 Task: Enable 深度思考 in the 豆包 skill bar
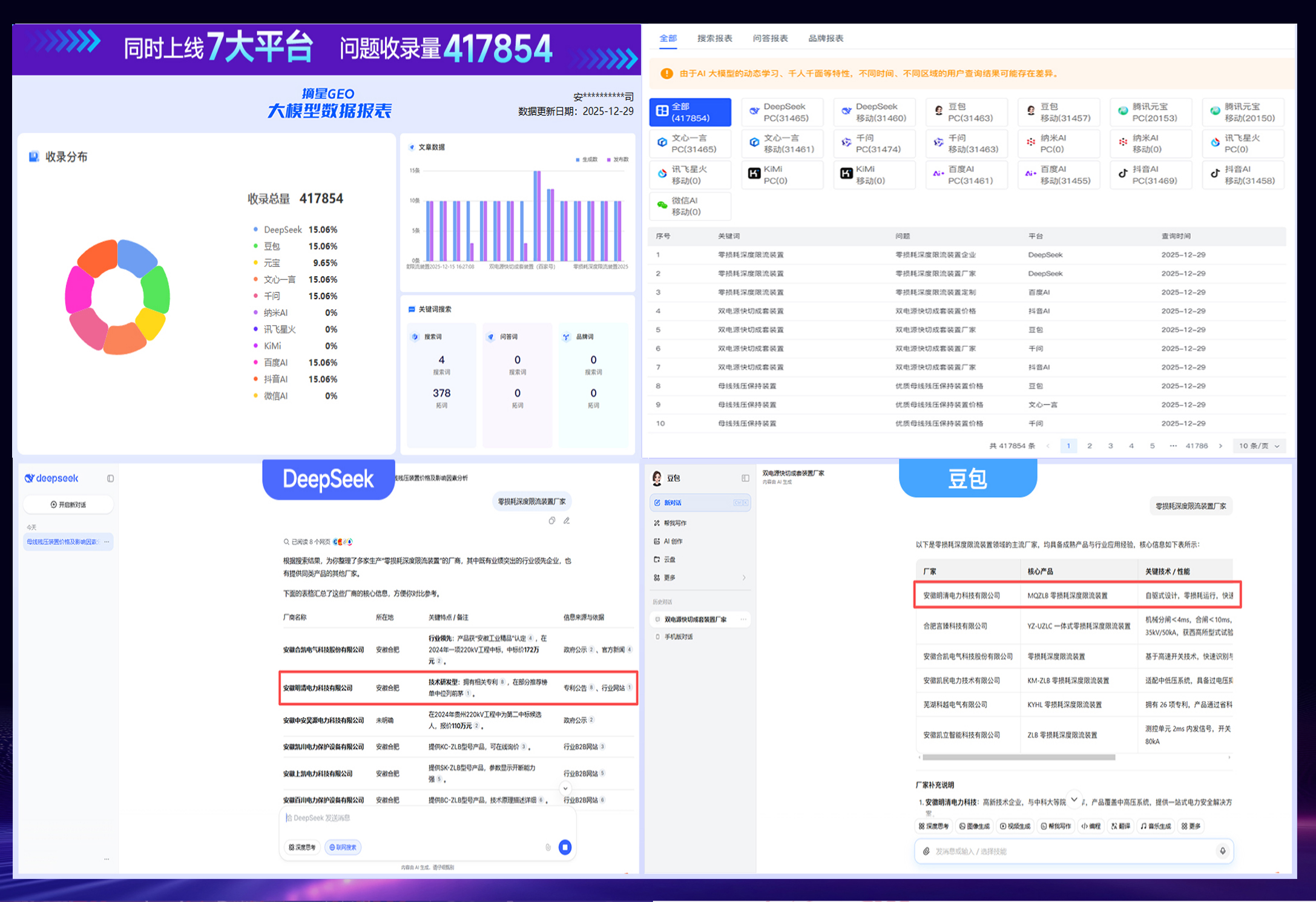click(x=935, y=826)
